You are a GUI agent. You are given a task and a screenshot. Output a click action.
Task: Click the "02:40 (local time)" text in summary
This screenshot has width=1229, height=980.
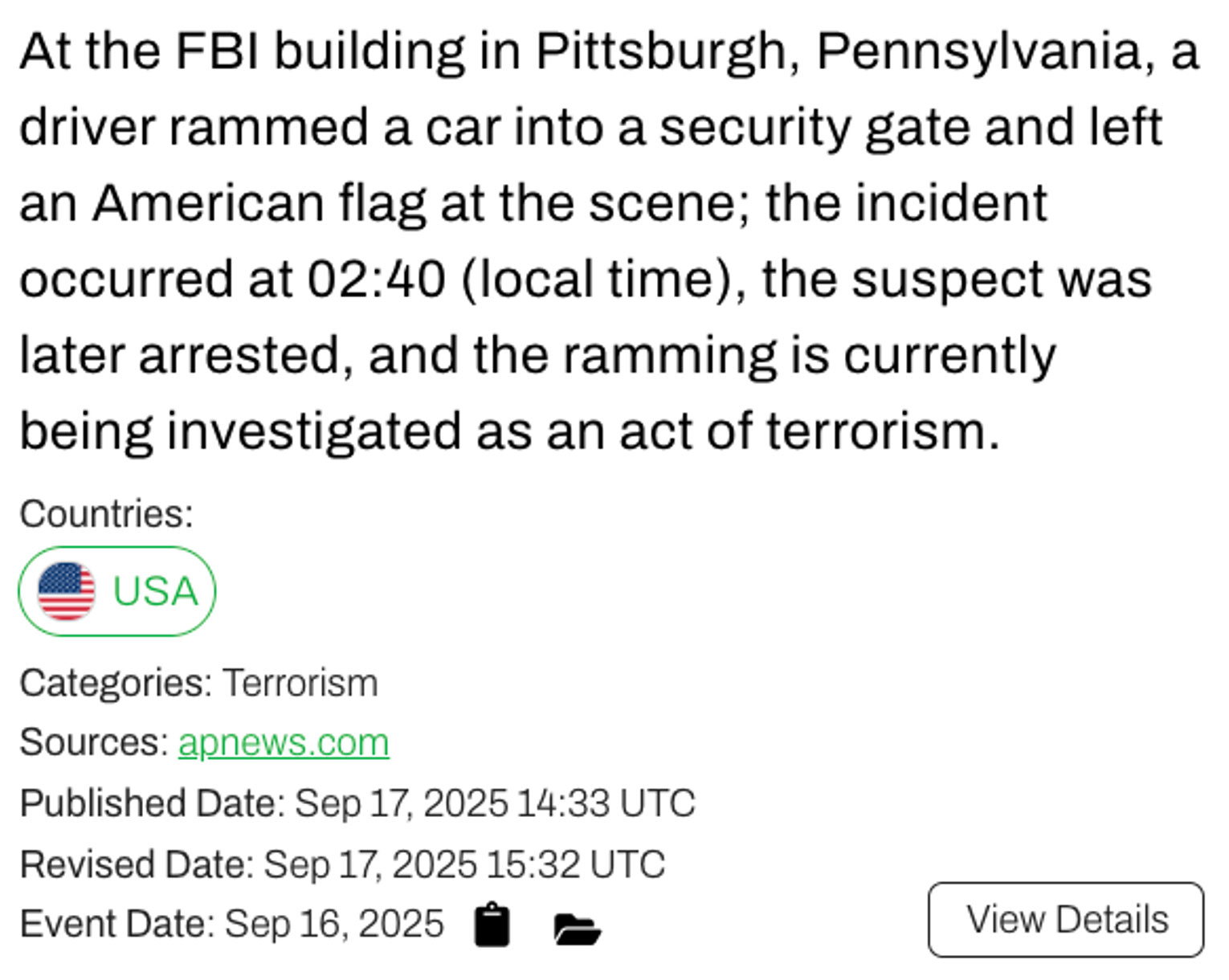pyautogui.click(x=527, y=280)
